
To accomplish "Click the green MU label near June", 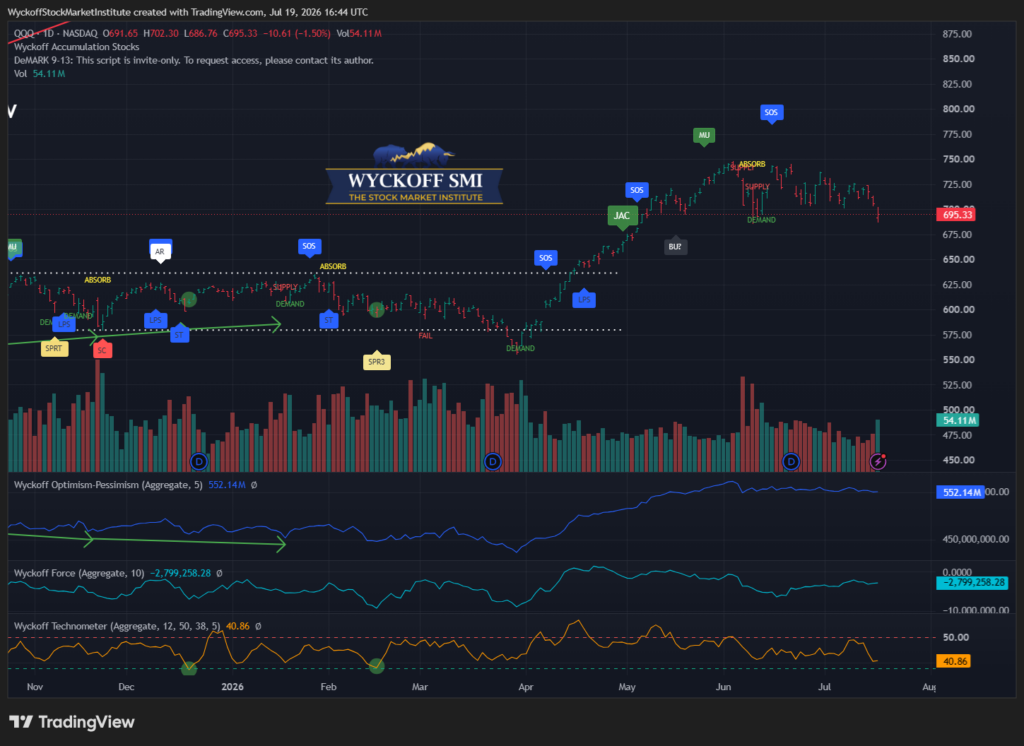I will [704, 135].
